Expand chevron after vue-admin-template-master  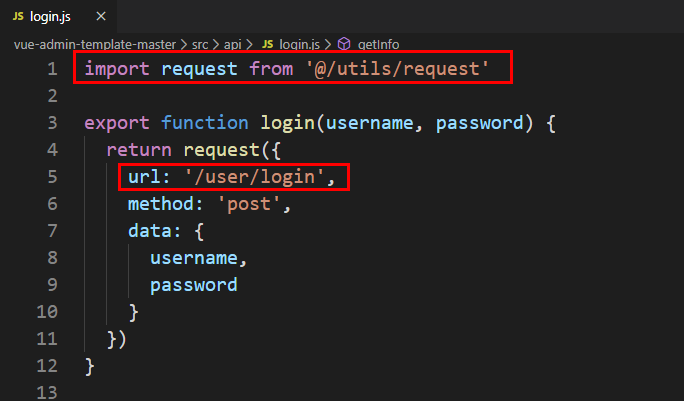184,45
